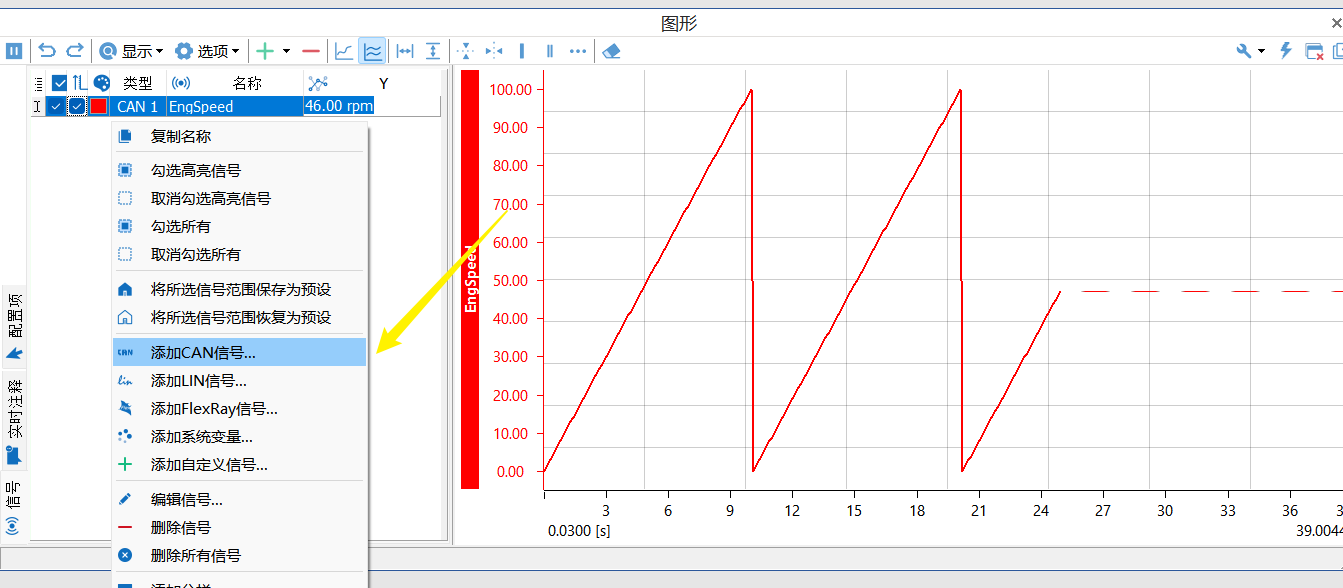Click the red minus remove-signal icon
This screenshot has height=588, width=1343.
point(311,50)
